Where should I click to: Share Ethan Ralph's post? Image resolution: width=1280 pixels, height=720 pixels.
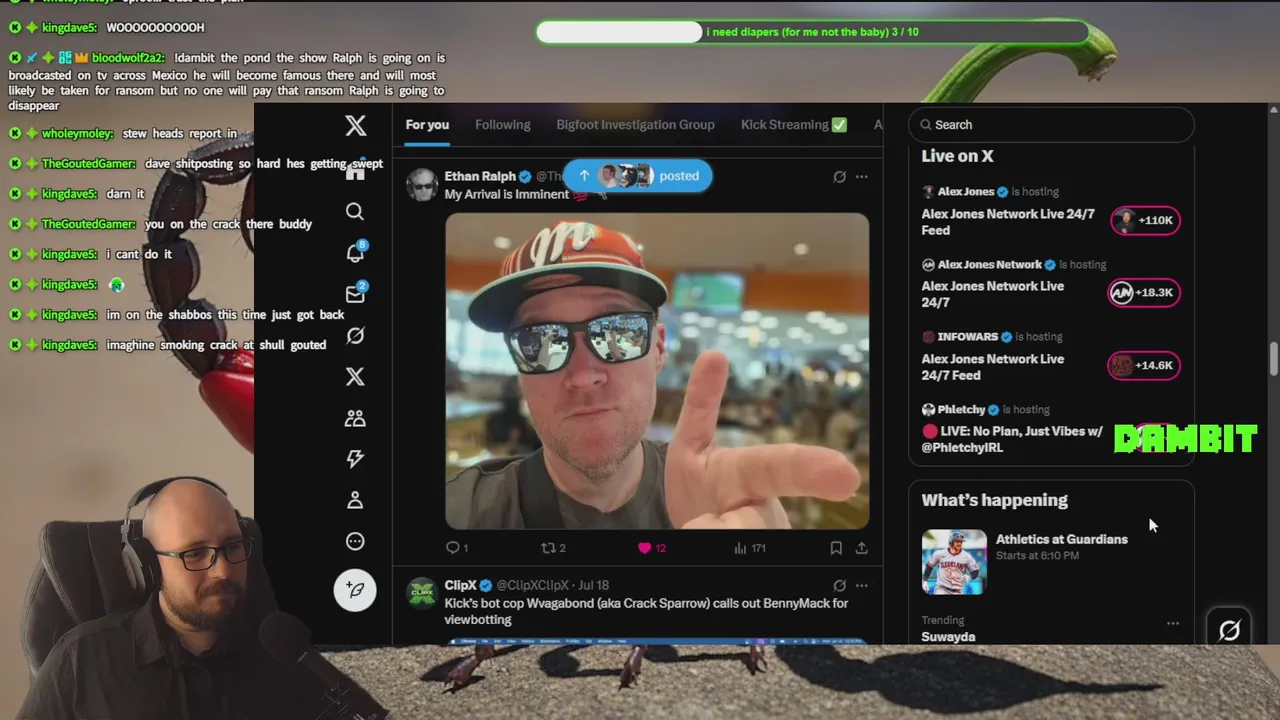(861, 548)
